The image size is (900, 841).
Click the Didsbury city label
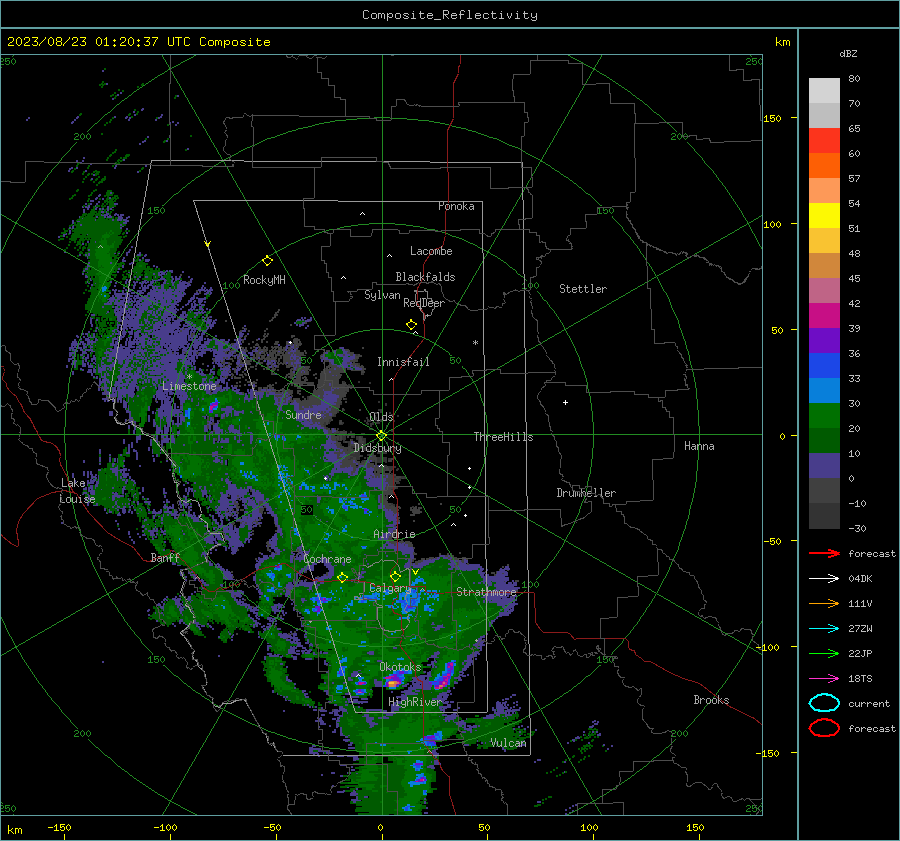pyautogui.click(x=378, y=448)
